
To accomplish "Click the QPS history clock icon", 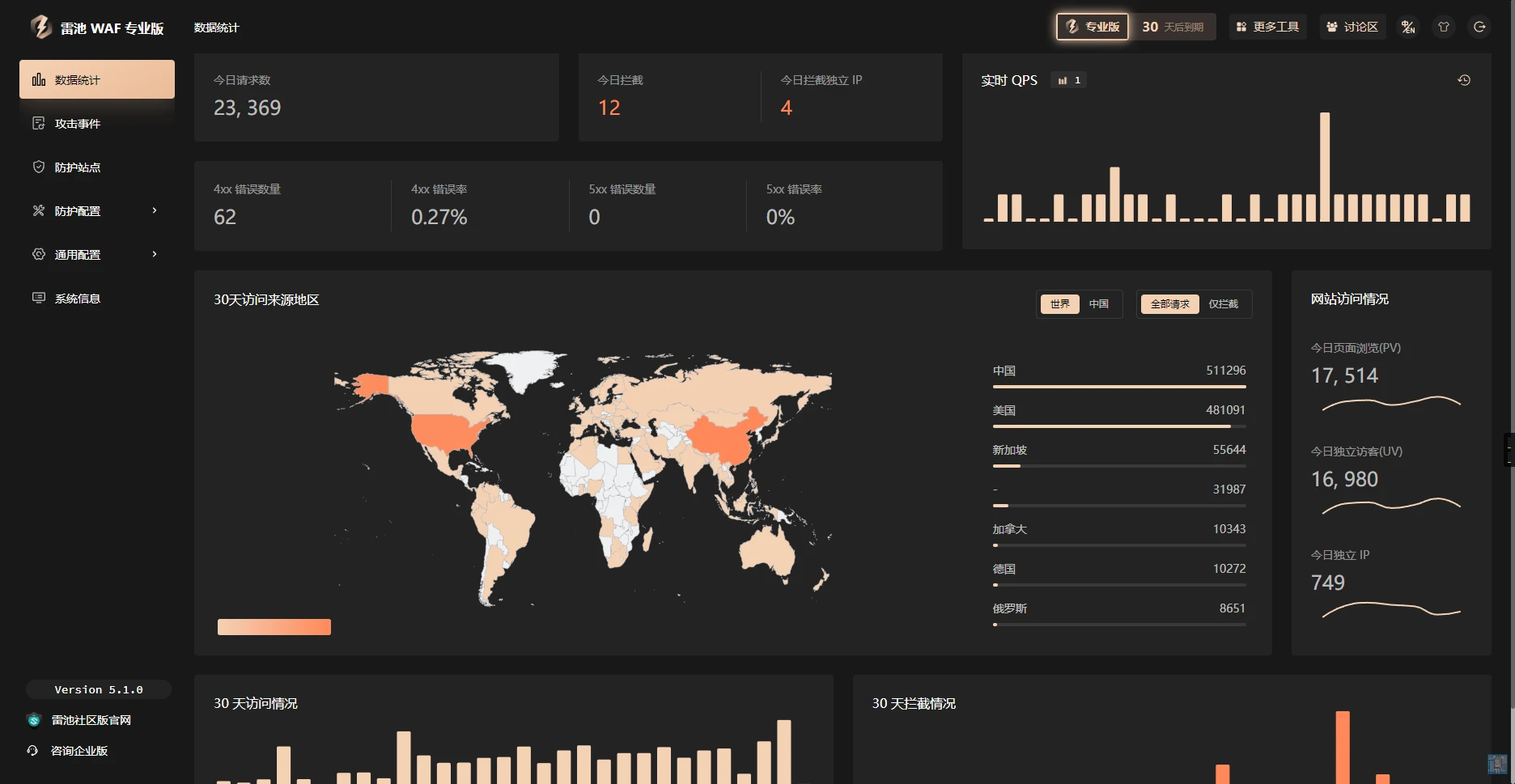I will pos(1464,80).
